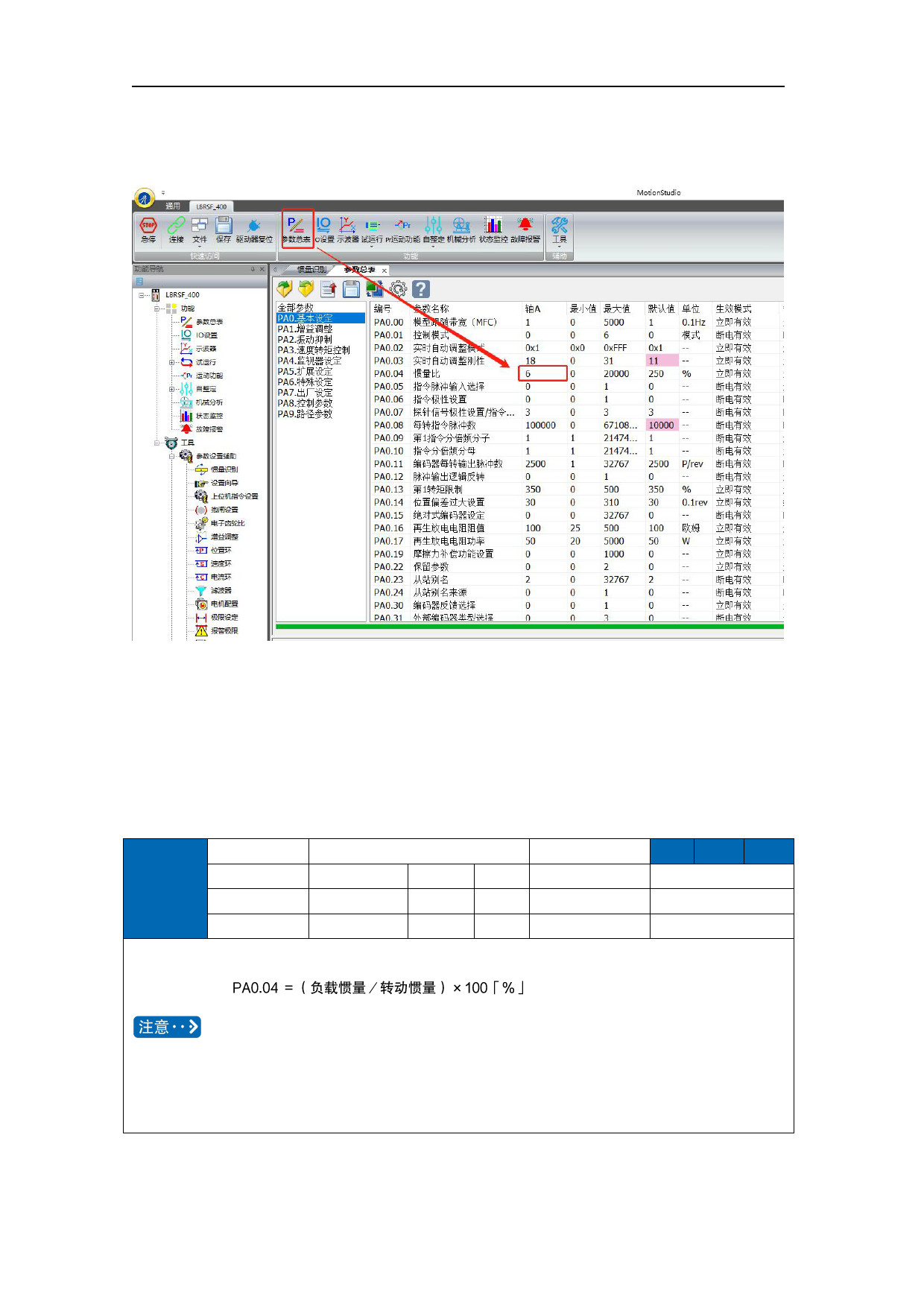Screen dimensions: 924x1307
Task: Click the help question mark icon
Action: pyautogui.click(x=421, y=289)
